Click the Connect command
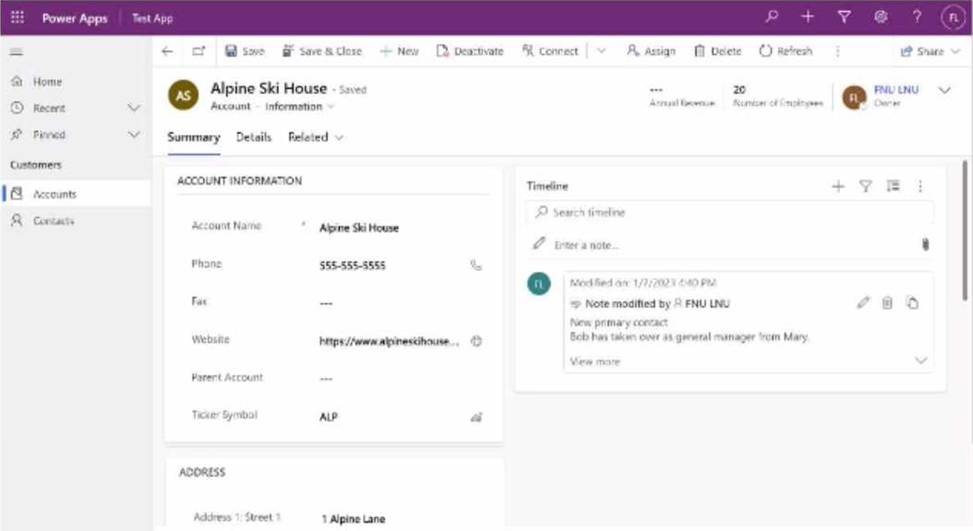 pos(550,51)
